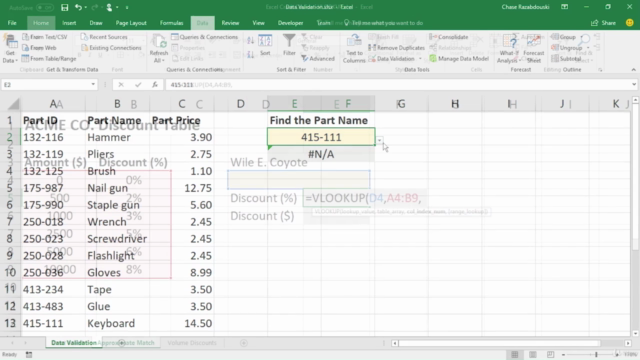640x360 pixels.
Task: Adjust the zoom slider
Action: (x=596, y=355)
